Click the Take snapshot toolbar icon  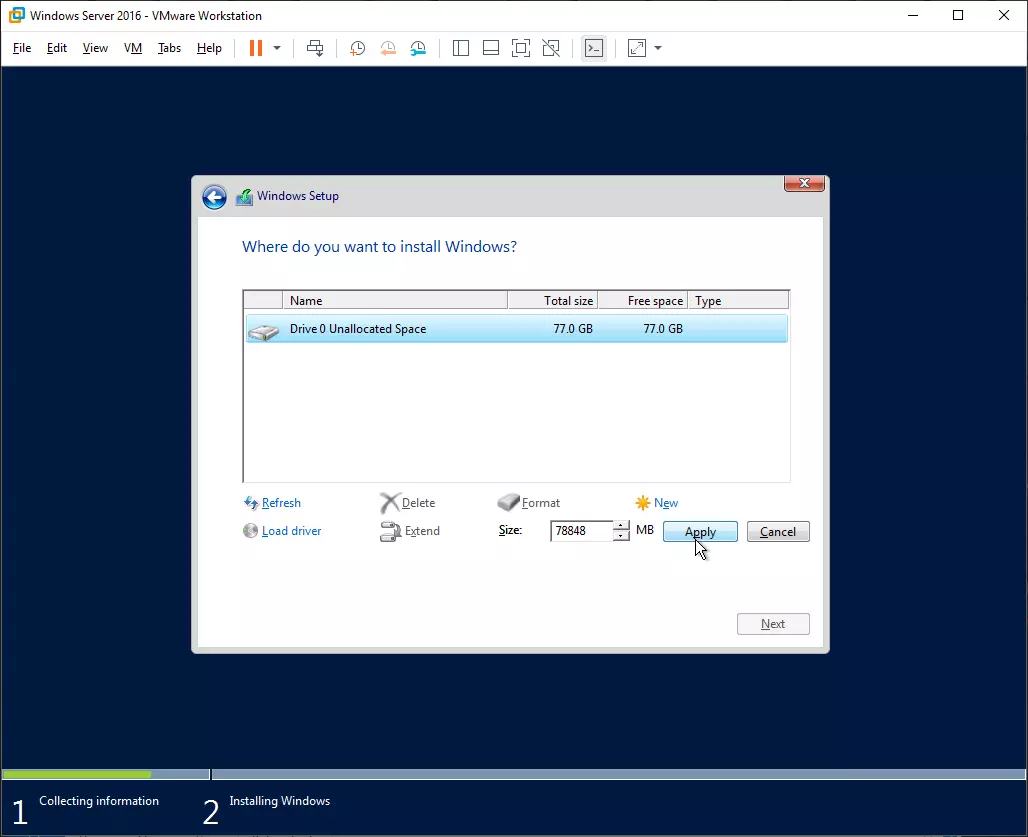click(357, 48)
